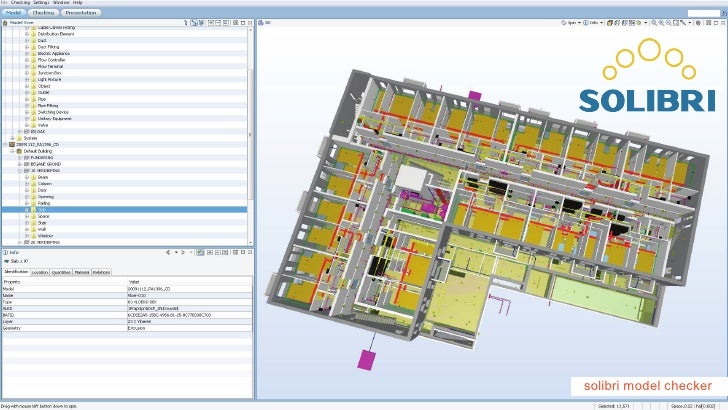Select the Column folder in the tree
This screenshot has height=410, width=728.
point(45,183)
